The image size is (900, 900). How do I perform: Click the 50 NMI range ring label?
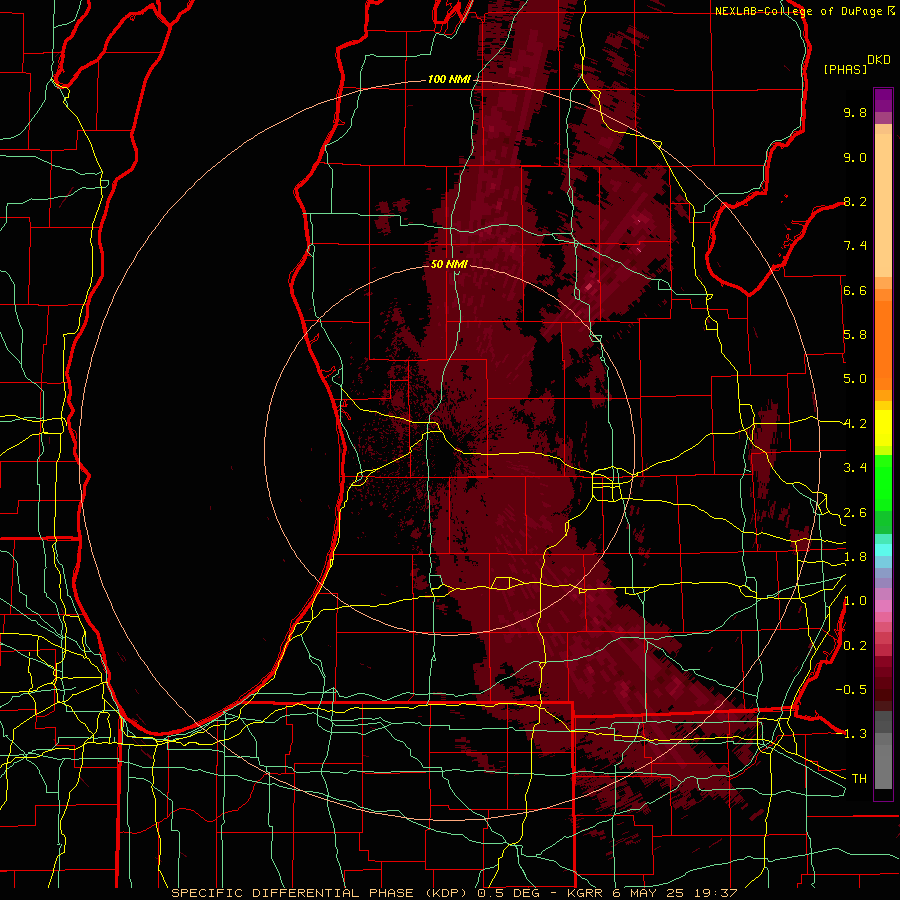tap(449, 264)
